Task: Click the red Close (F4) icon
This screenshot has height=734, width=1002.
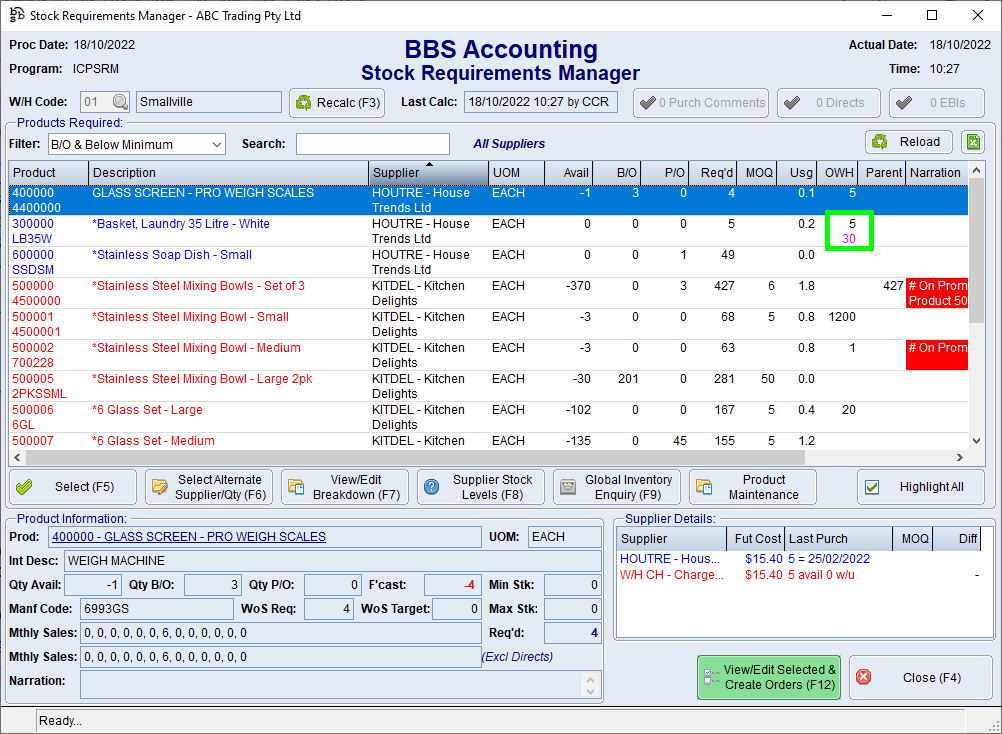Action: click(x=863, y=677)
